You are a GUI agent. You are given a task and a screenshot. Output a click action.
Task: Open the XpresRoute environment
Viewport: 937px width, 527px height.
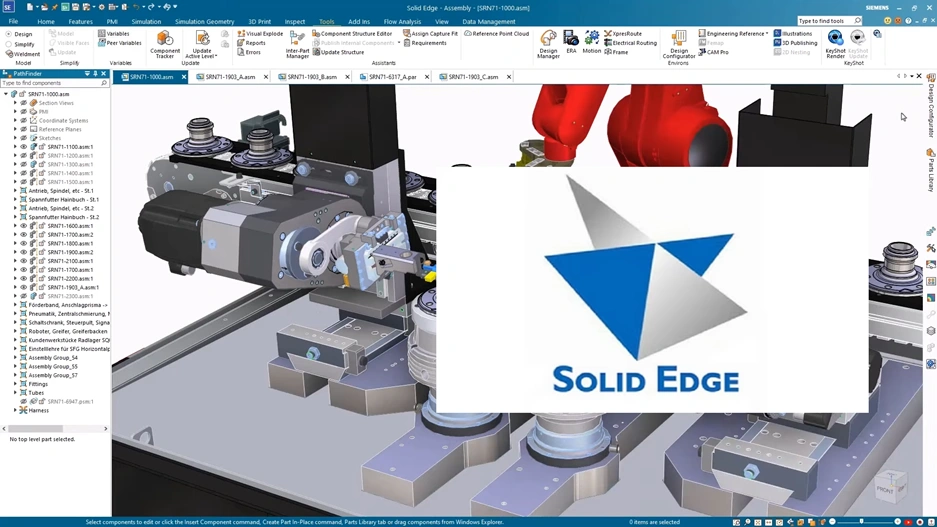623,33
